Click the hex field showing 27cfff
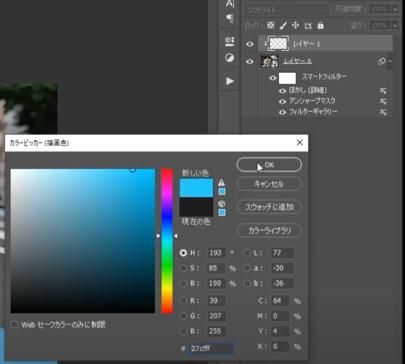Screen dimensions: 405x364 (211, 348)
